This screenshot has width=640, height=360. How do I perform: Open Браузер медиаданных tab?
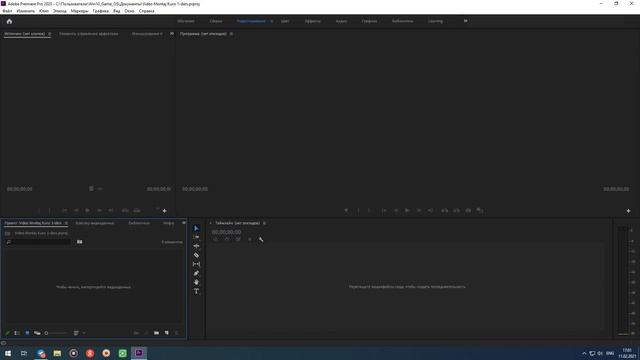95,223
